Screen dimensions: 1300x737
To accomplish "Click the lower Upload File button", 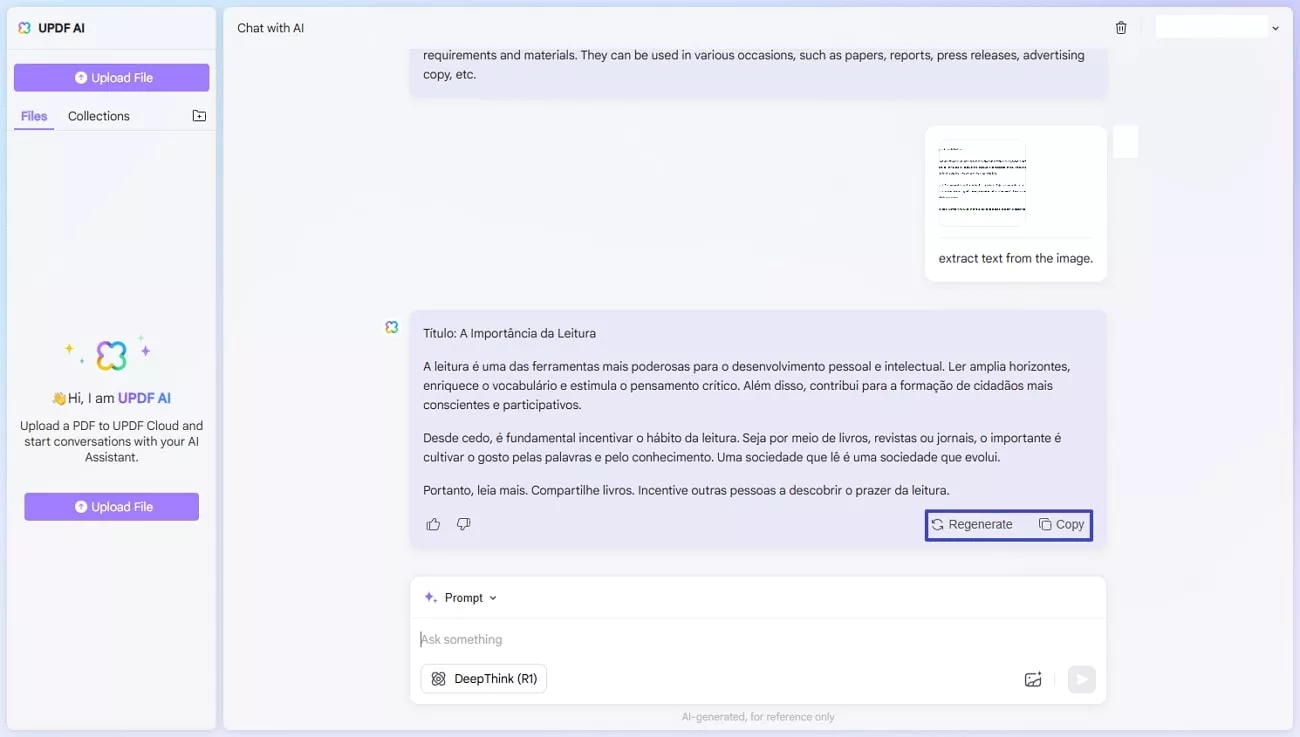I will tap(112, 507).
